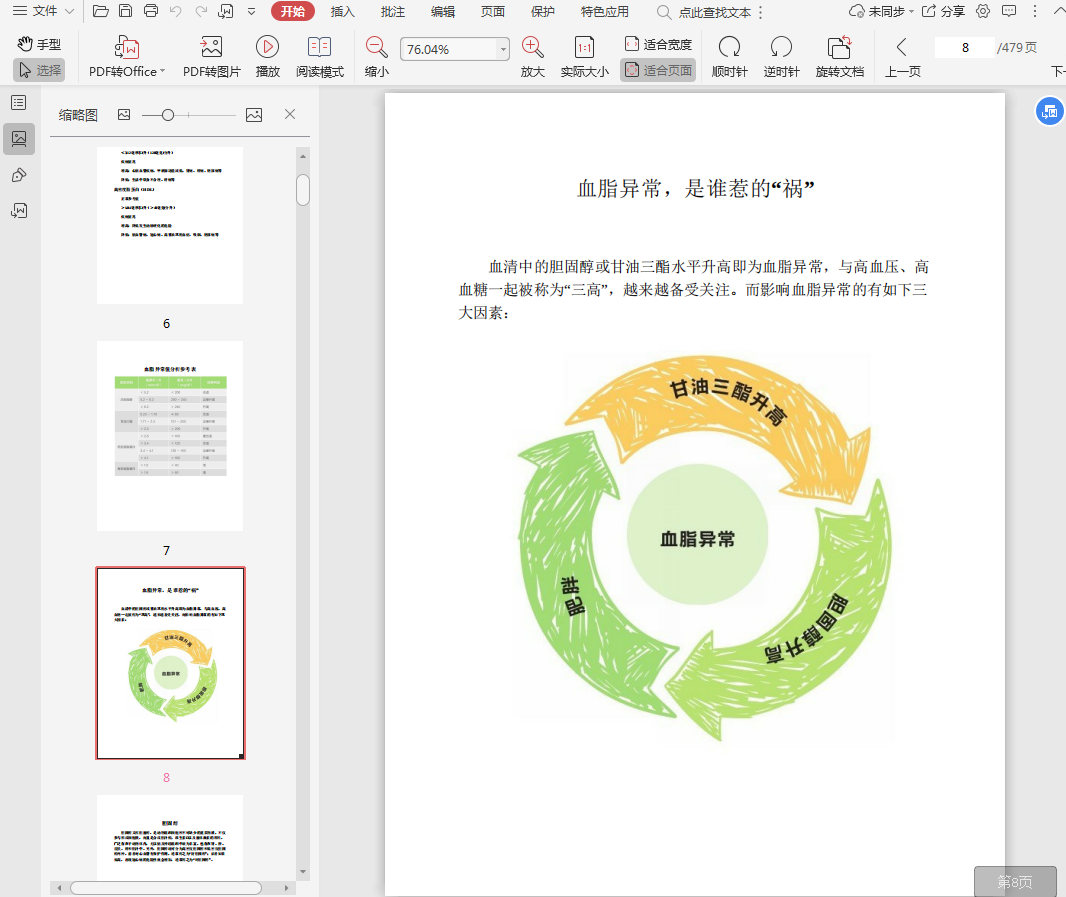Close the 缩略图 thumbnail panel
This screenshot has height=897, width=1066.
[x=290, y=114]
